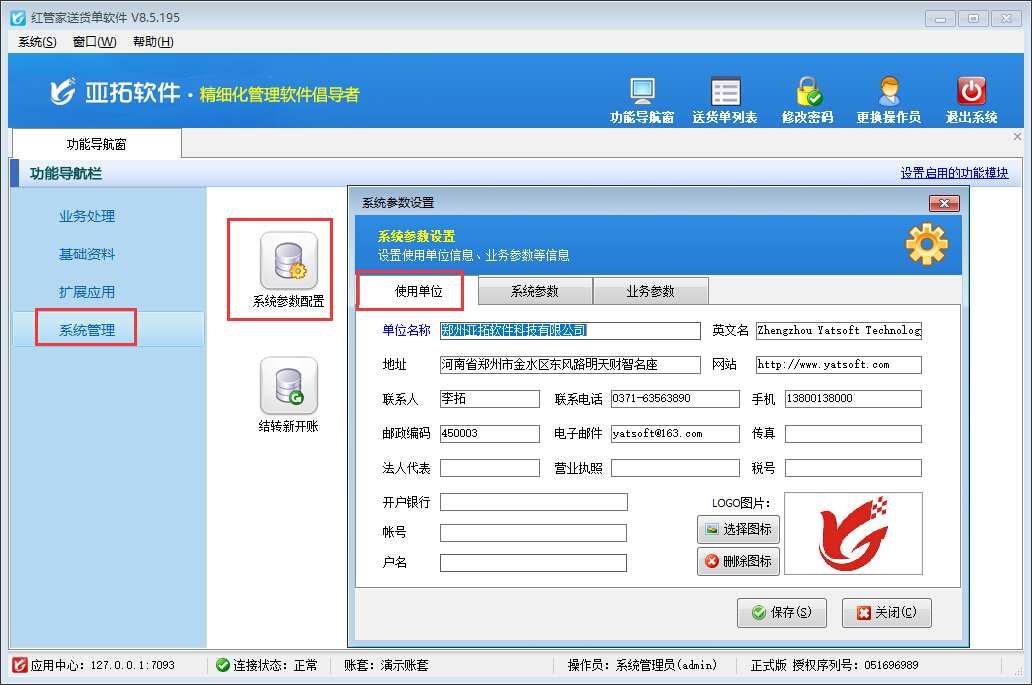Click the app icon in title bar
This screenshot has width=1032, height=685.
point(18,18)
